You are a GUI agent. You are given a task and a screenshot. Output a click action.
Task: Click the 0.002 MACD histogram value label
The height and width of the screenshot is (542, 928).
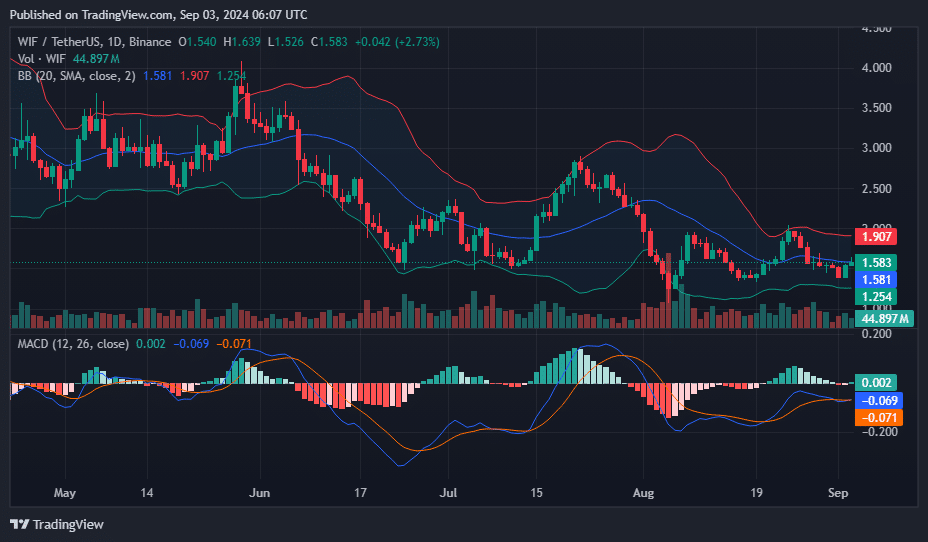(x=875, y=382)
